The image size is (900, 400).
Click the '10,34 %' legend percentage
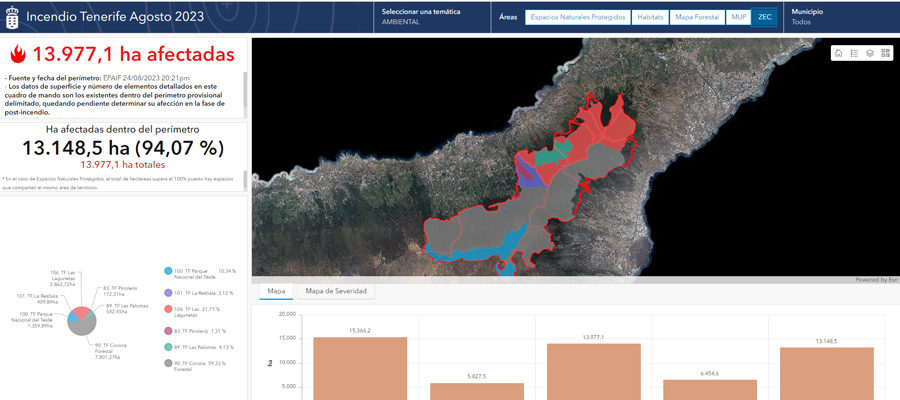click(x=227, y=270)
